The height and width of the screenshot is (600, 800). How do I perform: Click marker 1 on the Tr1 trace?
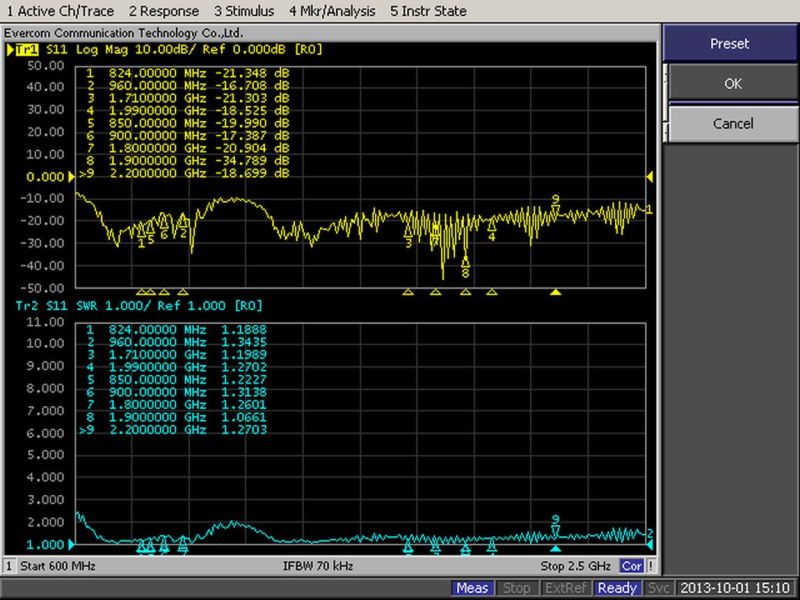tap(141, 237)
